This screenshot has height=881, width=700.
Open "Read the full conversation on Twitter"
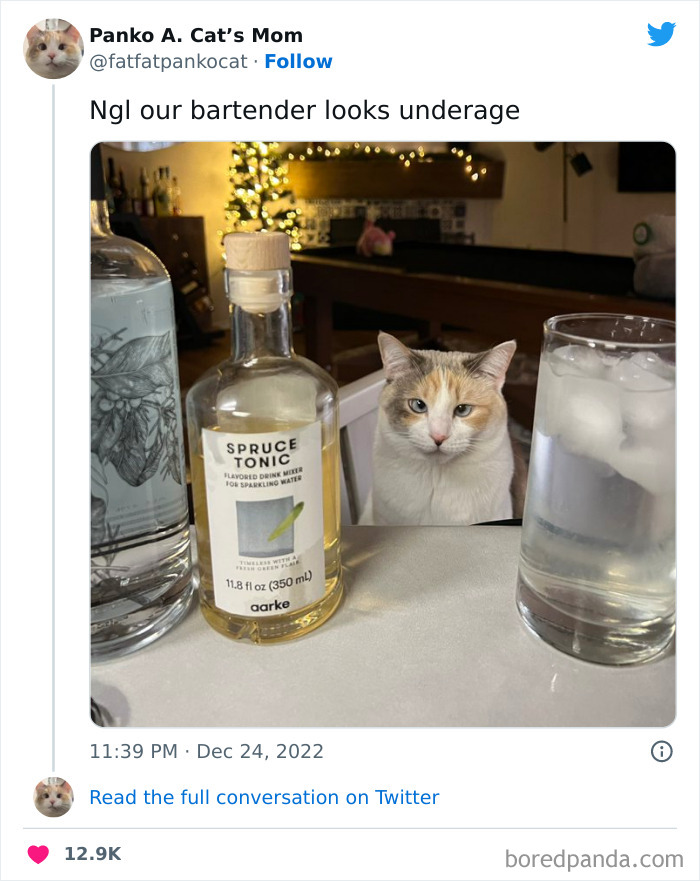263,797
